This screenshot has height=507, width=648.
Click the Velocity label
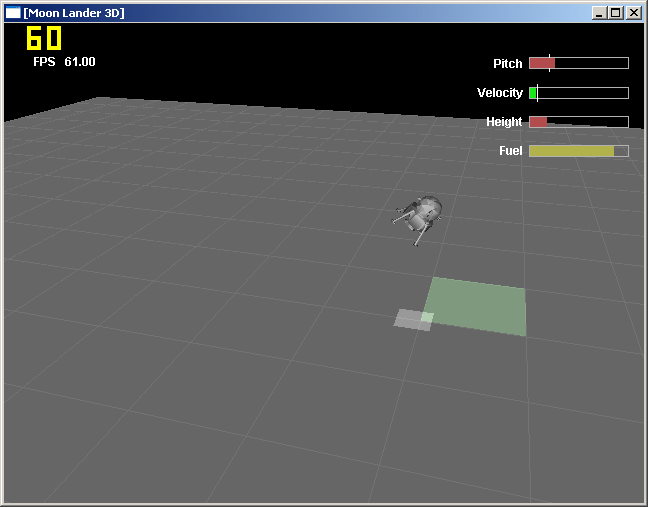tap(500, 93)
